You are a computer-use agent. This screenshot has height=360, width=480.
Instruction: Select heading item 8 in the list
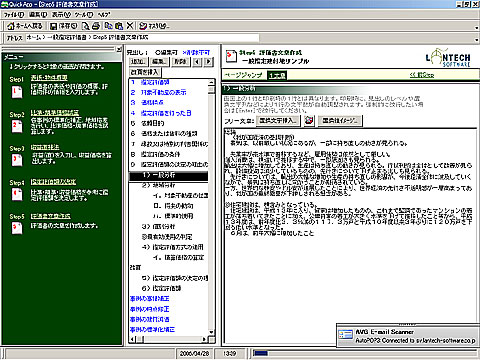(169, 154)
